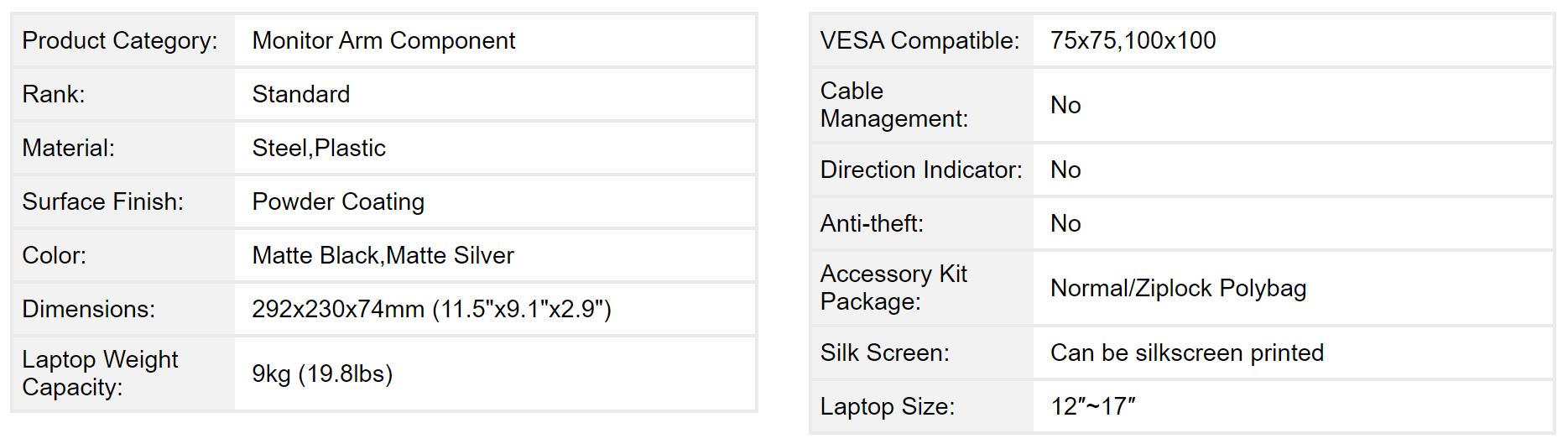Select the '9kg (19.8lbs)' value
This screenshot has height=444, width=1568.
tap(322, 373)
